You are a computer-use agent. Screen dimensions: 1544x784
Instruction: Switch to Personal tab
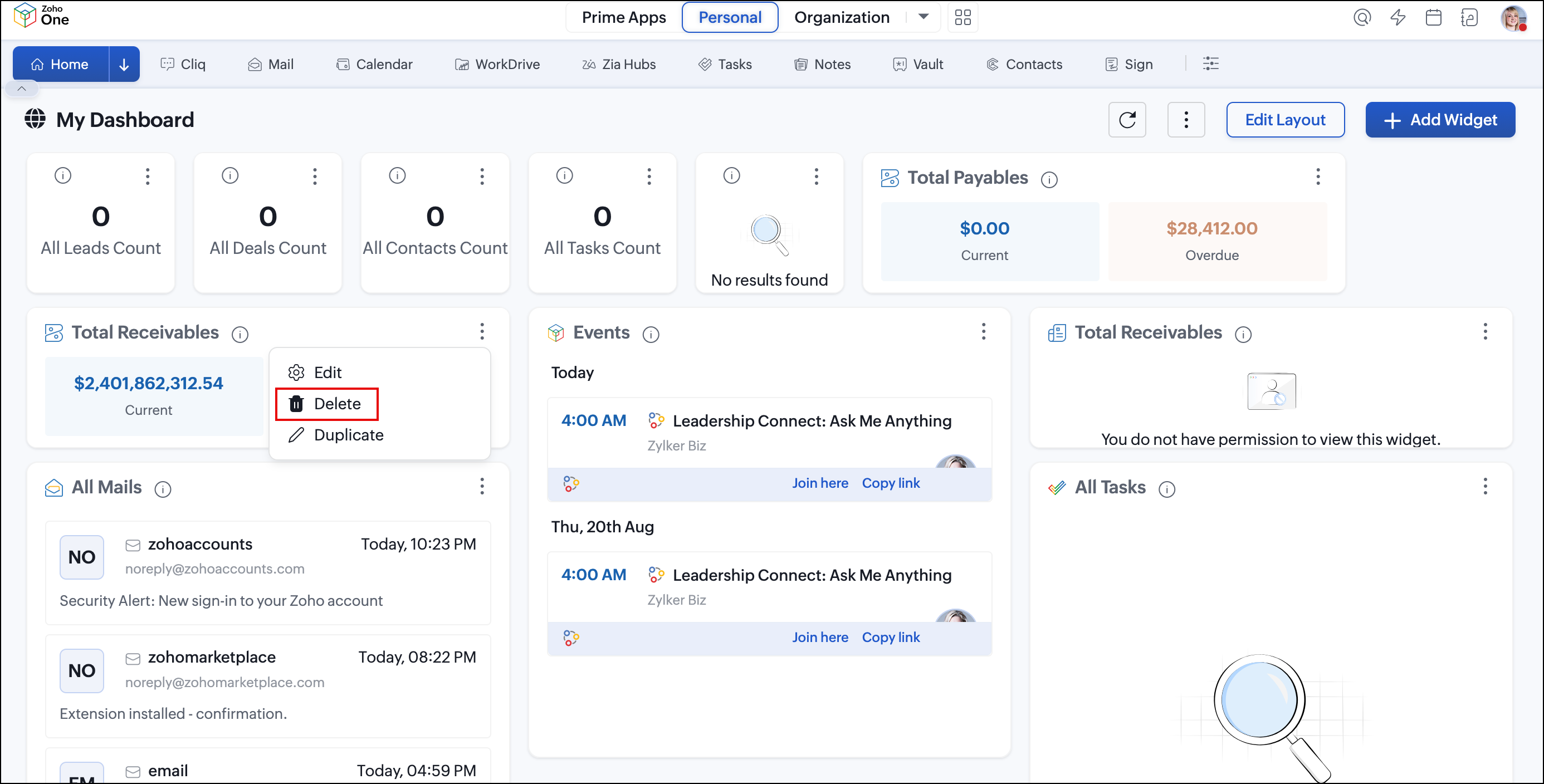pos(730,17)
